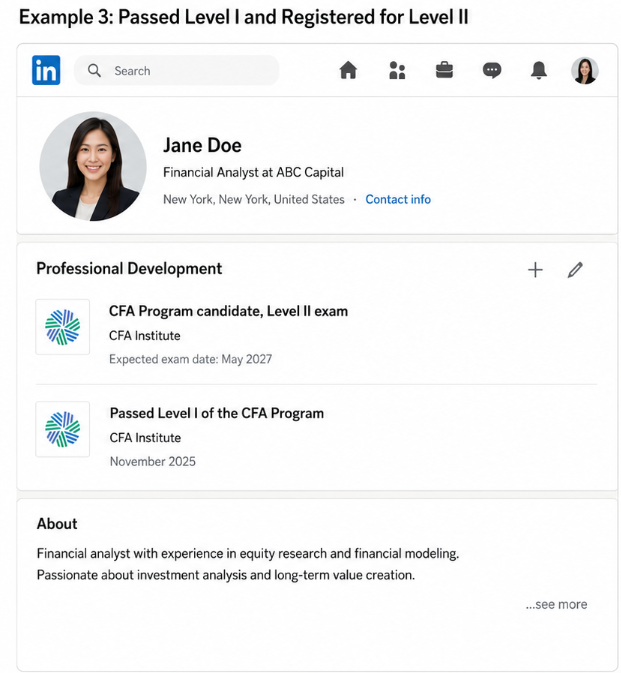Screen dimensions: 621x673
Task: Click the Professional Development heading
Action: point(129,269)
